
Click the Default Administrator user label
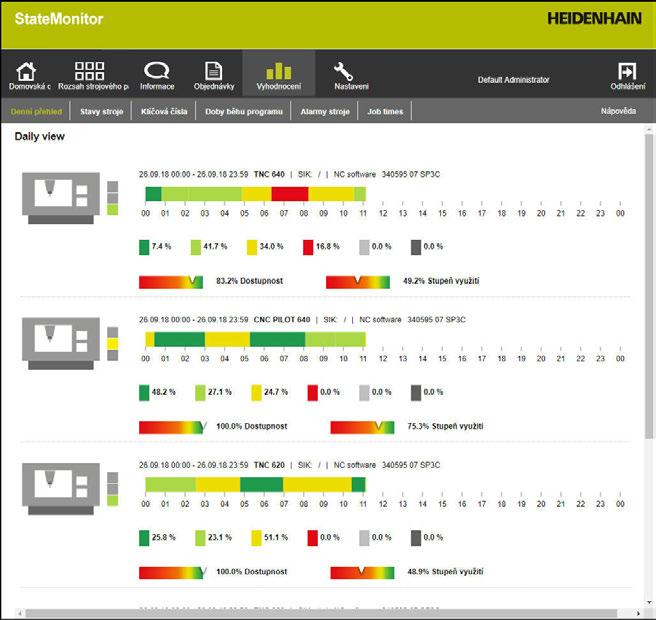click(x=513, y=79)
